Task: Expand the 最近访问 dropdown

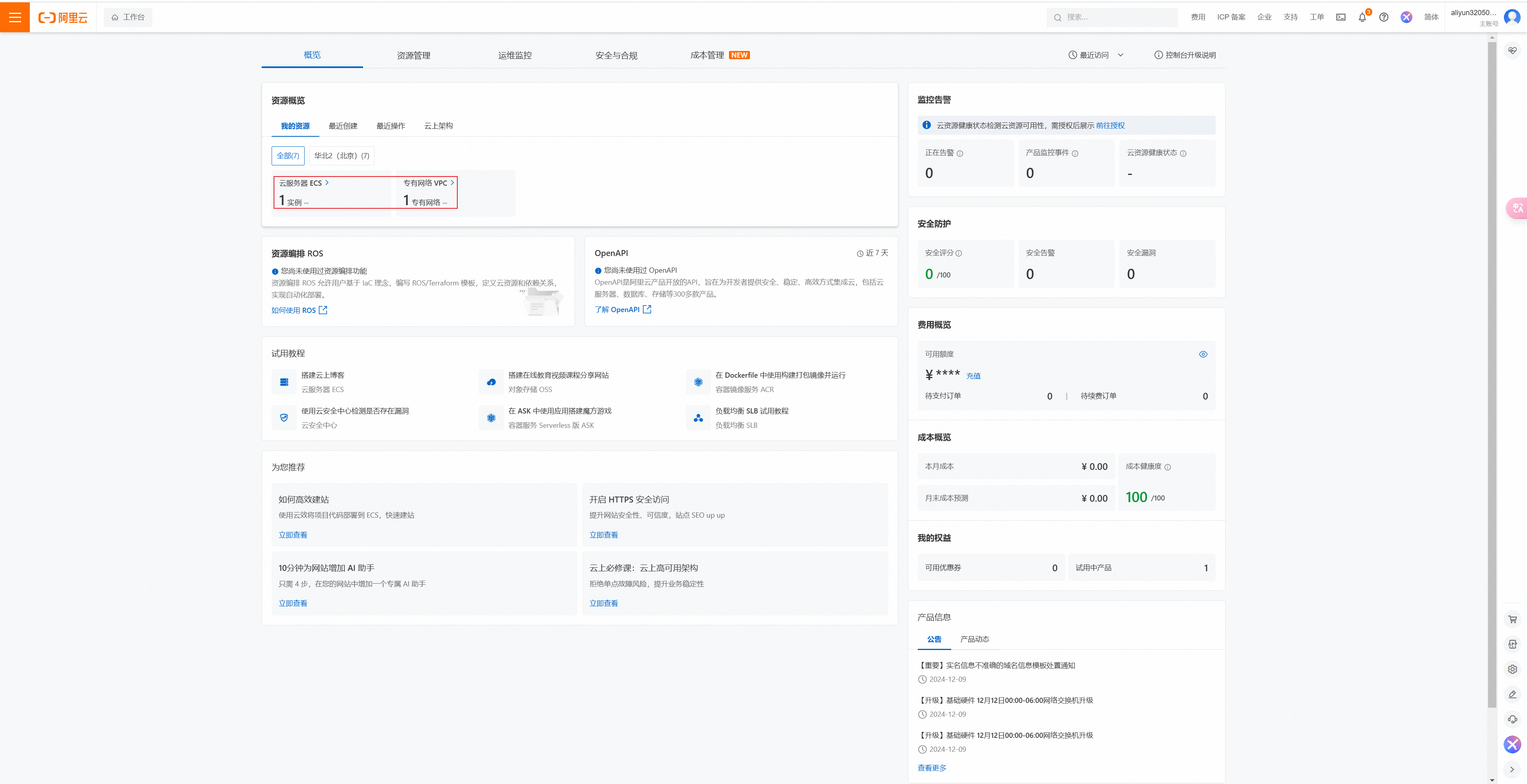Action: point(1096,55)
